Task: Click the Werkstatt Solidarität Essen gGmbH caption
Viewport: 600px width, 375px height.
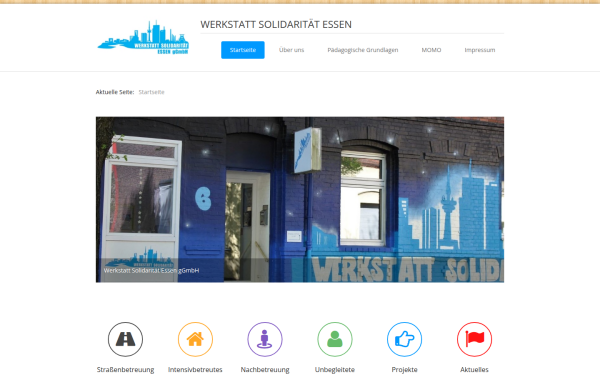Action: tap(151, 271)
